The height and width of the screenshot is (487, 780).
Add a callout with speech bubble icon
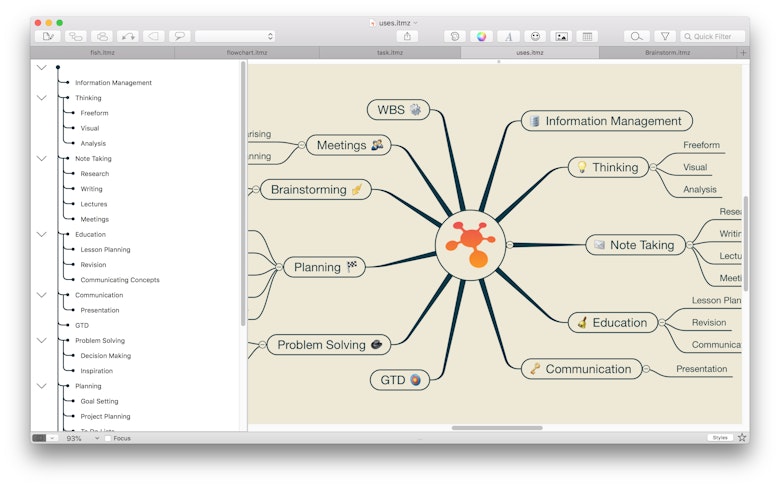tap(180, 36)
